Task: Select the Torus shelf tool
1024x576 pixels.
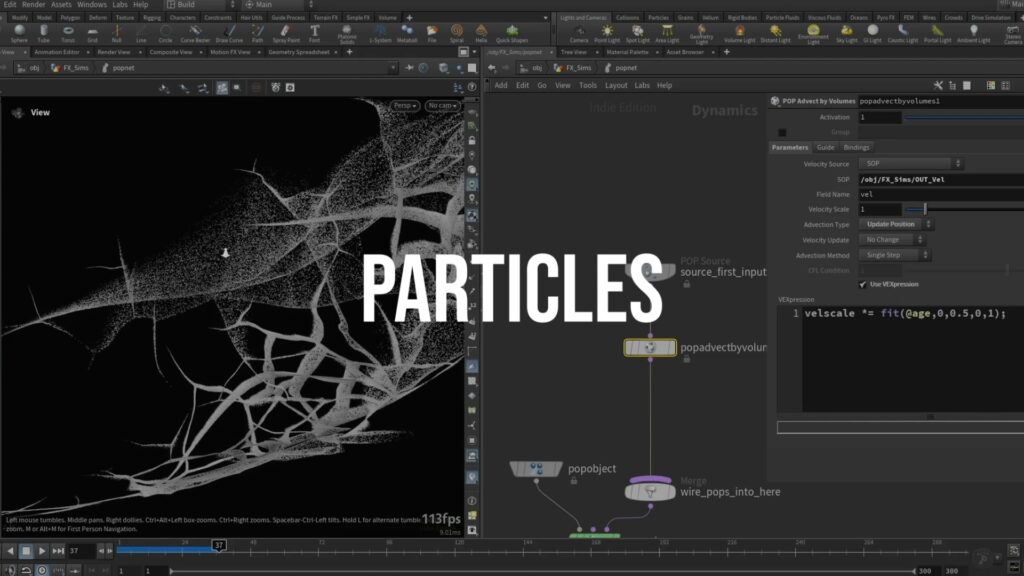Action: click(68, 33)
